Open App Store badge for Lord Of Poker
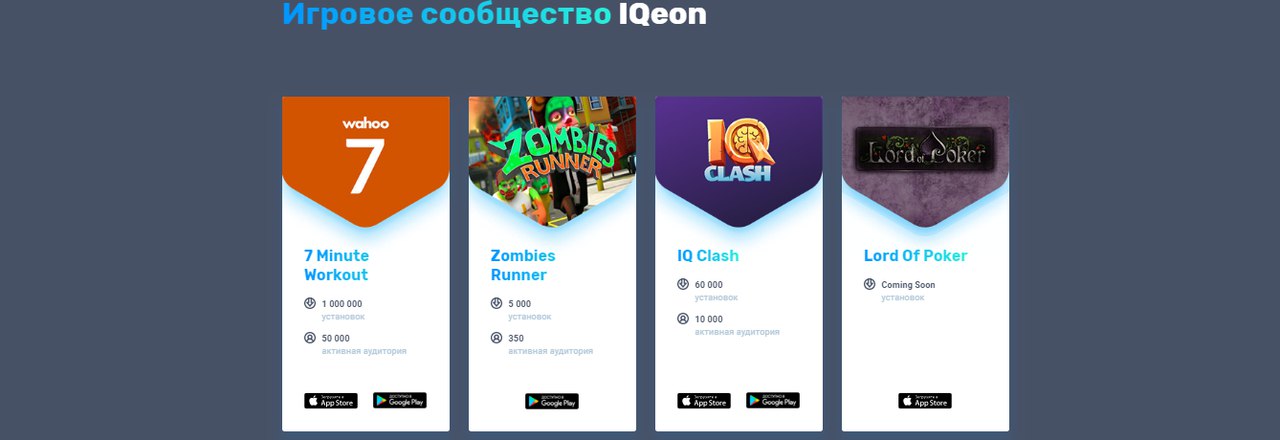 pos(925,401)
